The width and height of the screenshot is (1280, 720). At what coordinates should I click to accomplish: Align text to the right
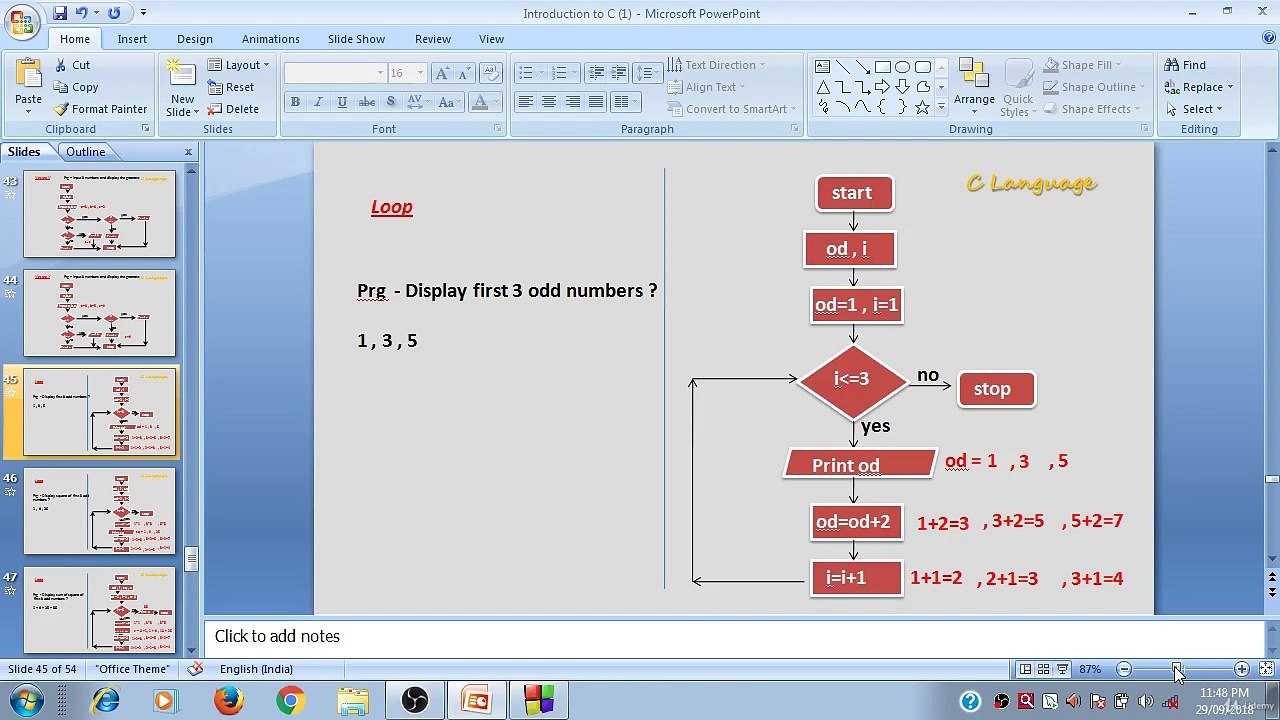tap(573, 102)
